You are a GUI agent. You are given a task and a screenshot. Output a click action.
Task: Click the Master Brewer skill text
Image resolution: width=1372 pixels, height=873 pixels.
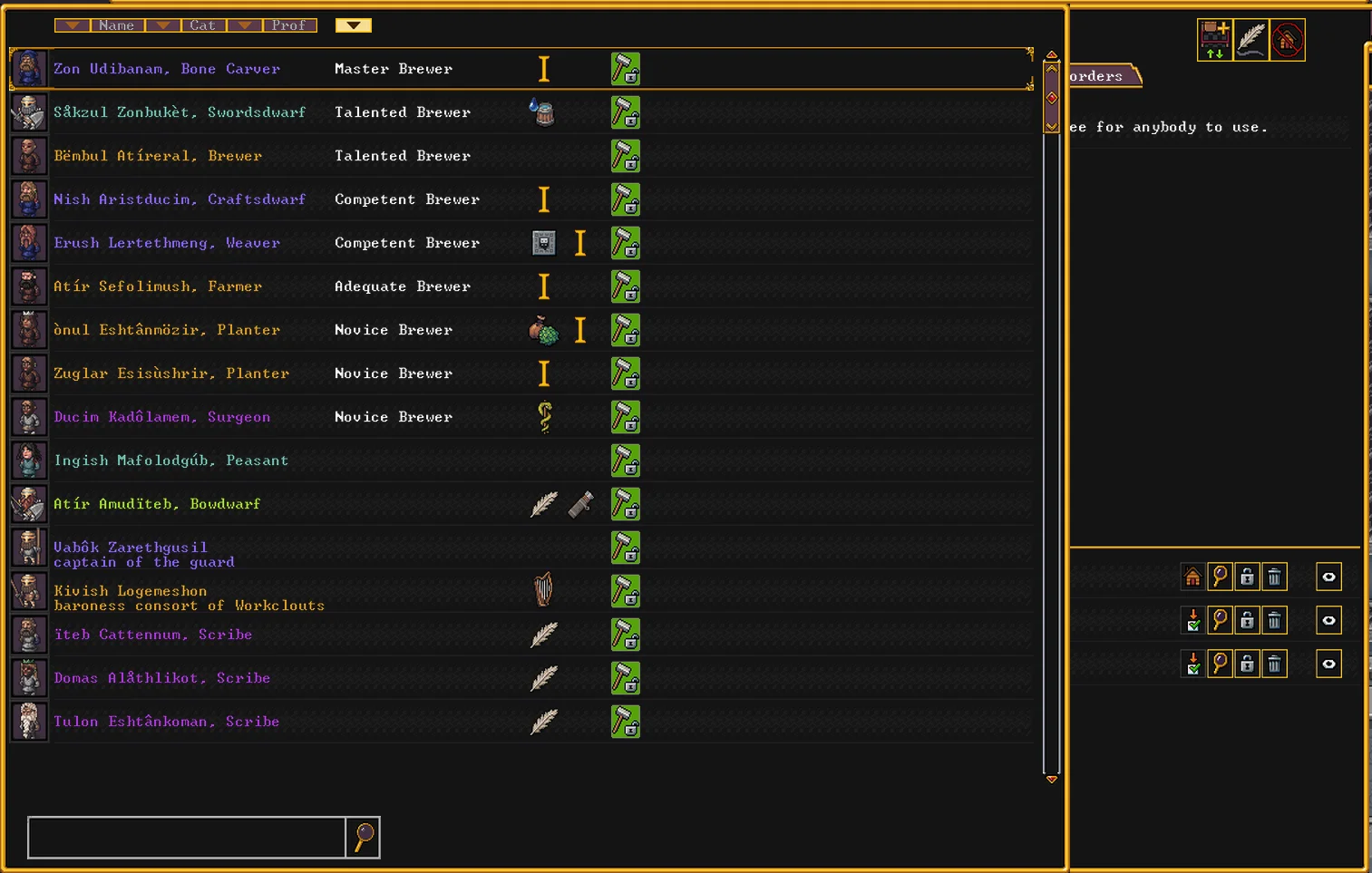(394, 69)
